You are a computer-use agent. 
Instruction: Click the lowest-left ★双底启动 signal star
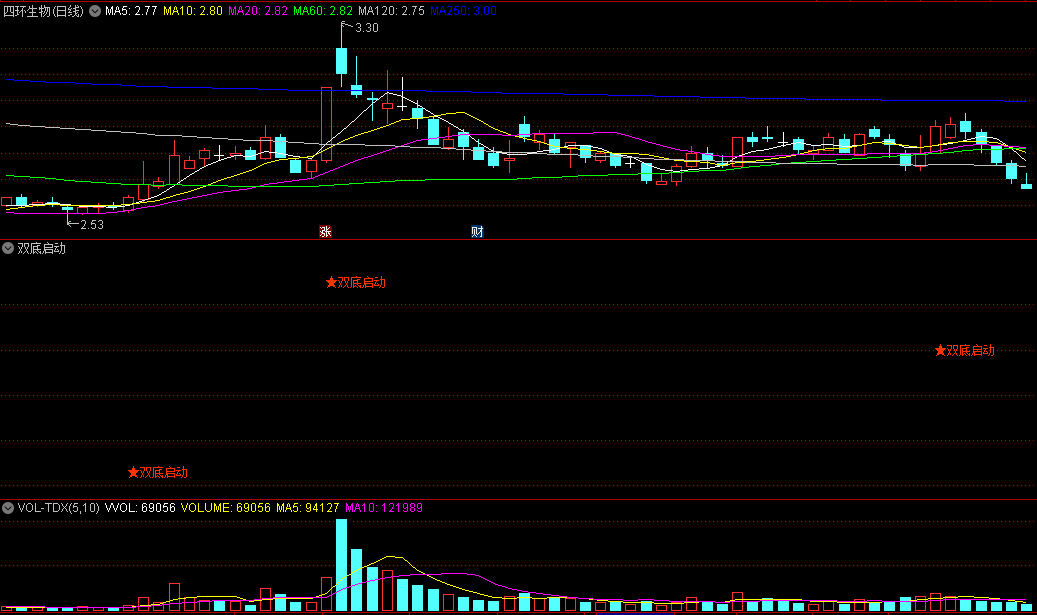133,472
